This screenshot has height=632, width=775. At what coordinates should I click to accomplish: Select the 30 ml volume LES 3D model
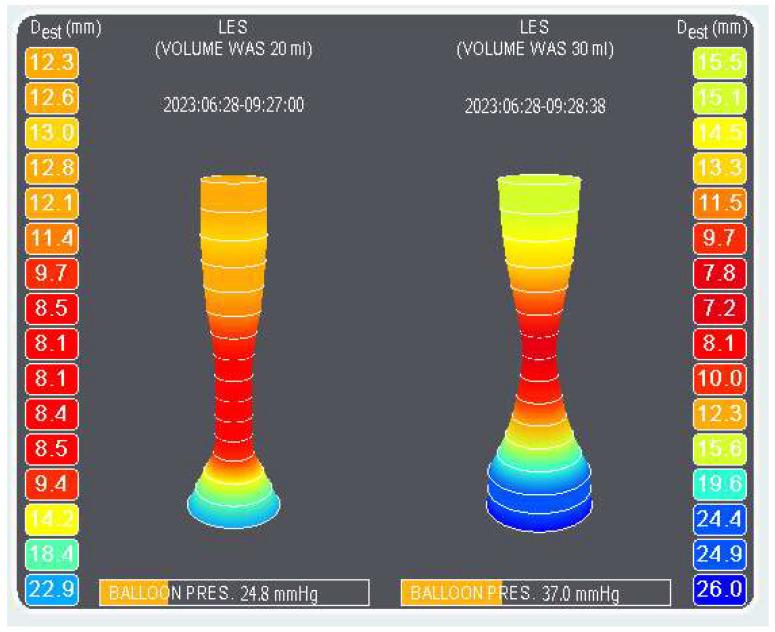click(x=539, y=350)
